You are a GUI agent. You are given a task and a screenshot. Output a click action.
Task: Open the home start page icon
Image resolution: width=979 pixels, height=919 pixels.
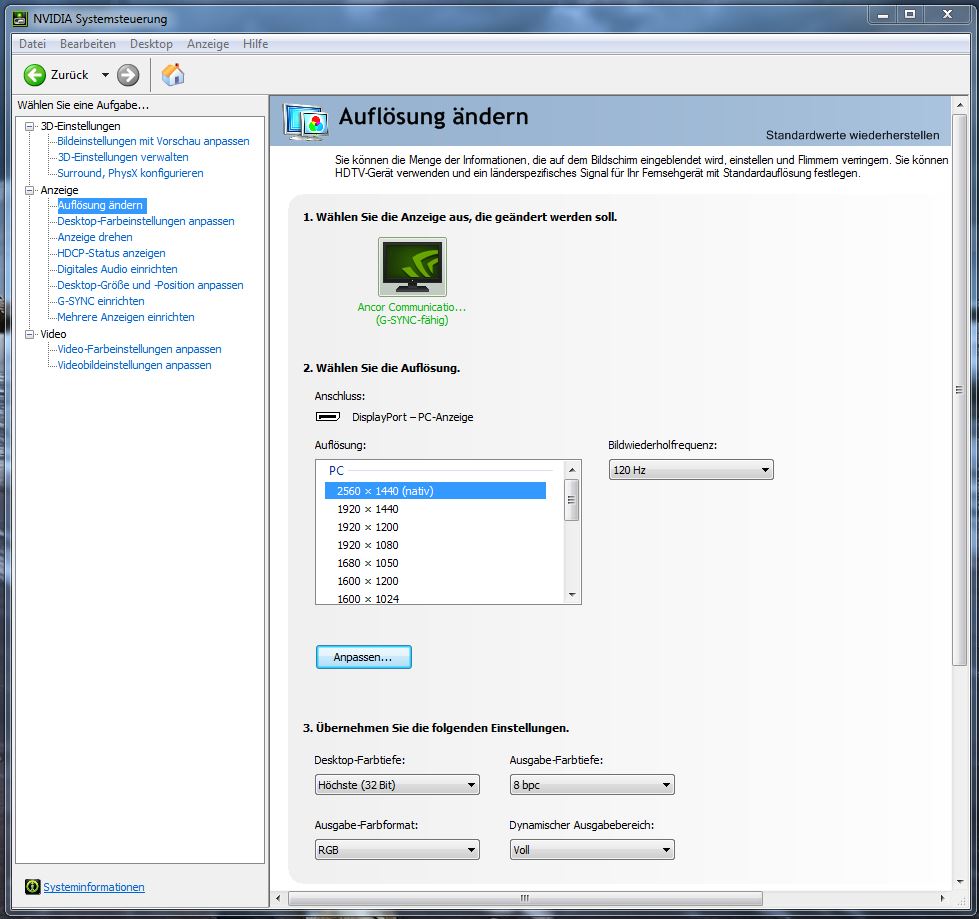[x=173, y=74]
